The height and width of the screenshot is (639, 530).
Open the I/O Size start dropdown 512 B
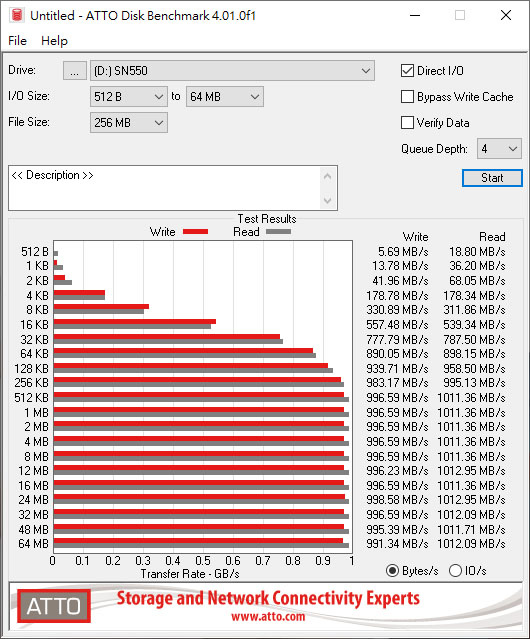point(129,97)
